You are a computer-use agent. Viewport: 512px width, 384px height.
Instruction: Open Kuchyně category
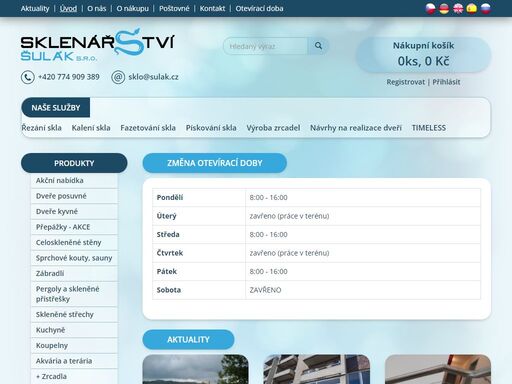pyautogui.click(x=74, y=330)
